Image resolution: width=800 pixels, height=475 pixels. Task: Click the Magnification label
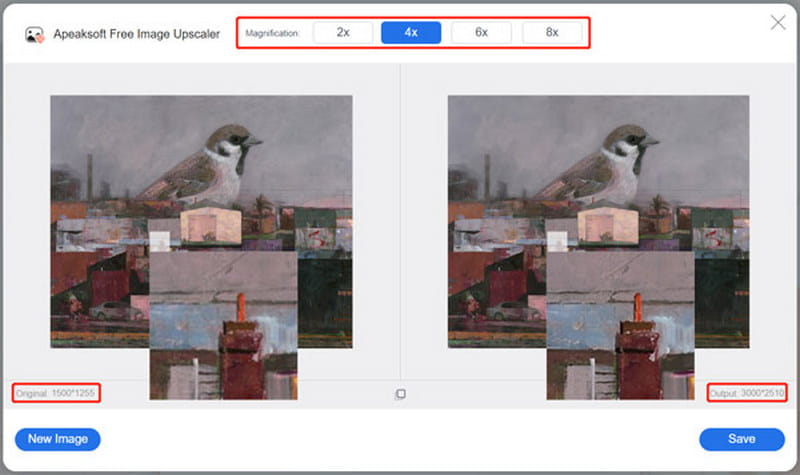pos(272,33)
